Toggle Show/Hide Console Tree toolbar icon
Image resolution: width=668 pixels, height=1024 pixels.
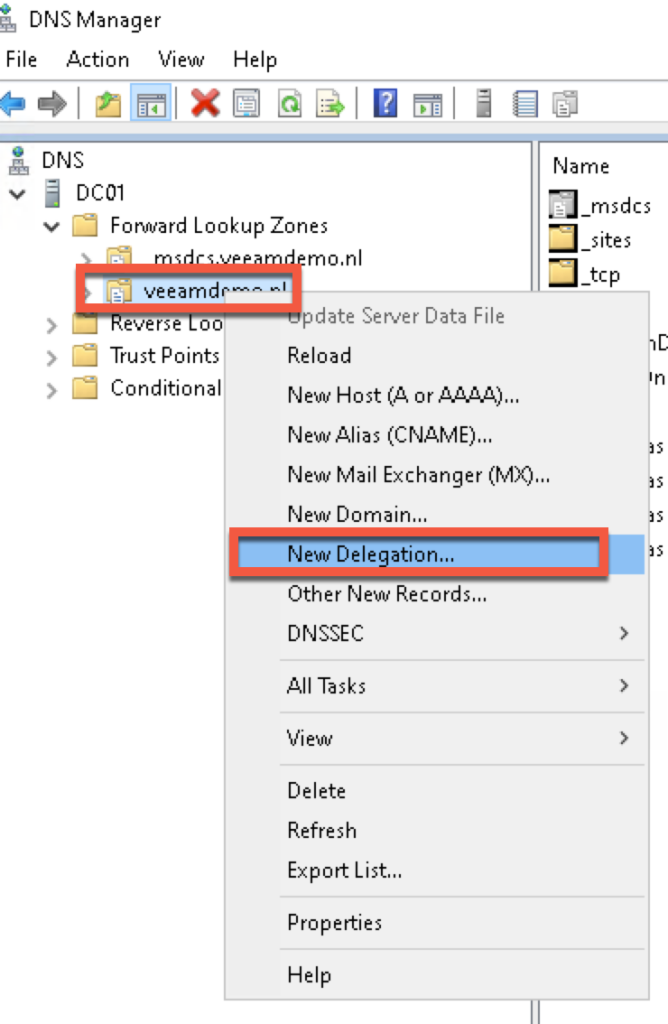click(x=151, y=103)
